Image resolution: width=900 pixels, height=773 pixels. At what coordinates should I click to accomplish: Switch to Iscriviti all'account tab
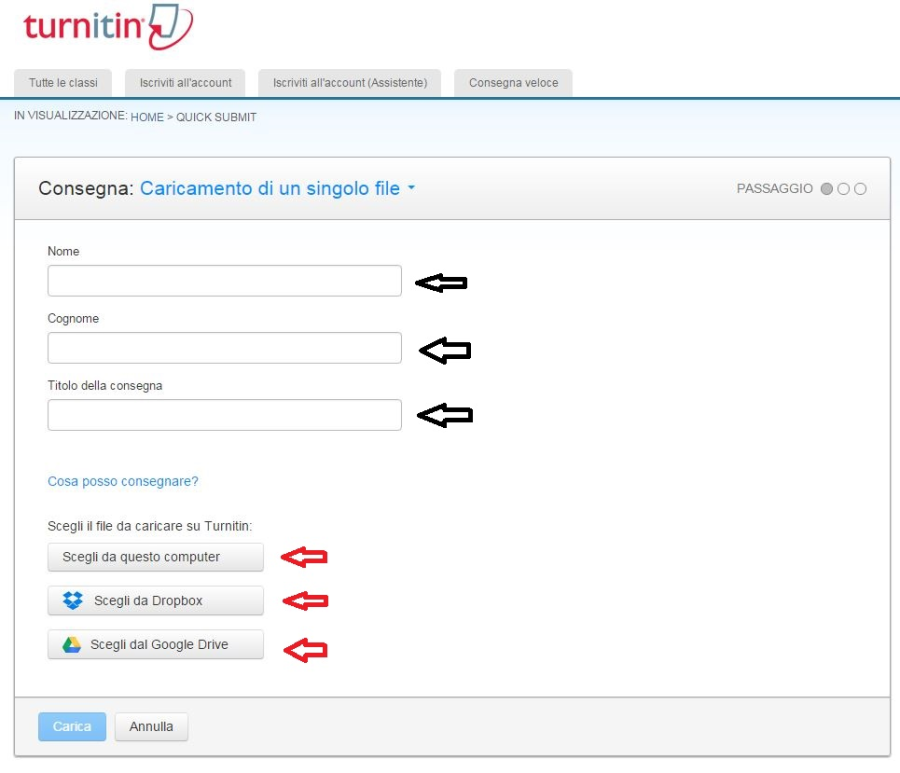[185, 83]
